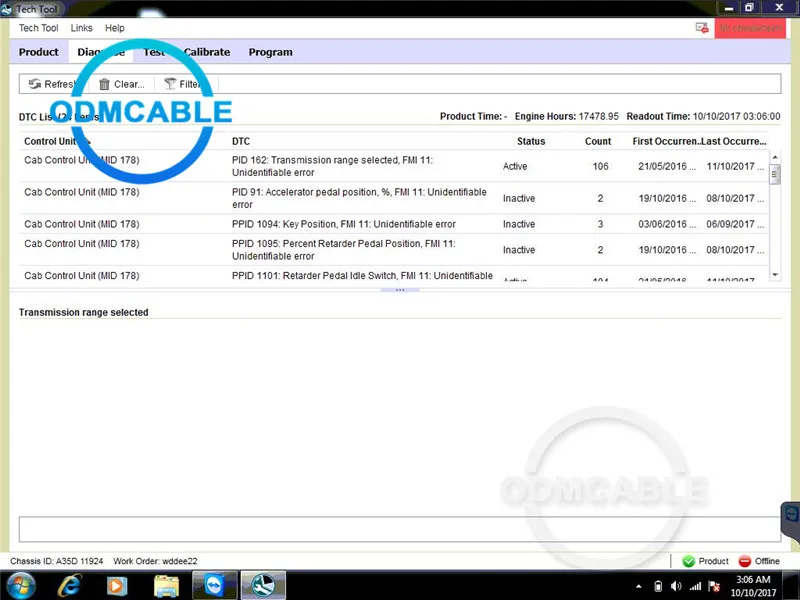Click the Engine Hours 17478.95 readout
800x600 pixels.
566,116
